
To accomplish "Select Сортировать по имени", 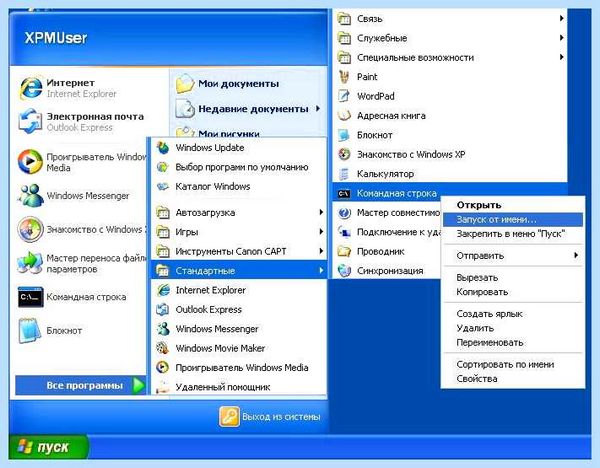I will click(x=513, y=364).
